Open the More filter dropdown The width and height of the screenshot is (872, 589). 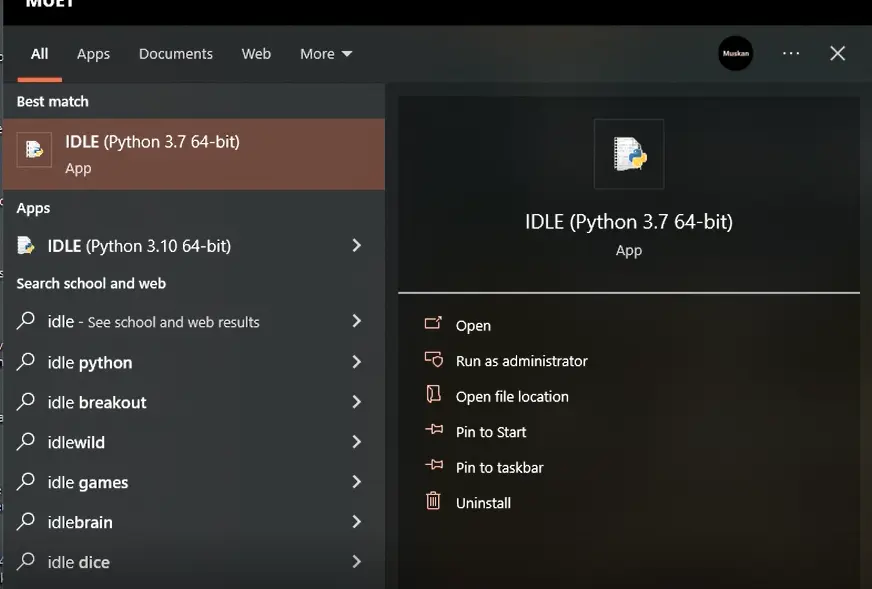click(x=326, y=54)
